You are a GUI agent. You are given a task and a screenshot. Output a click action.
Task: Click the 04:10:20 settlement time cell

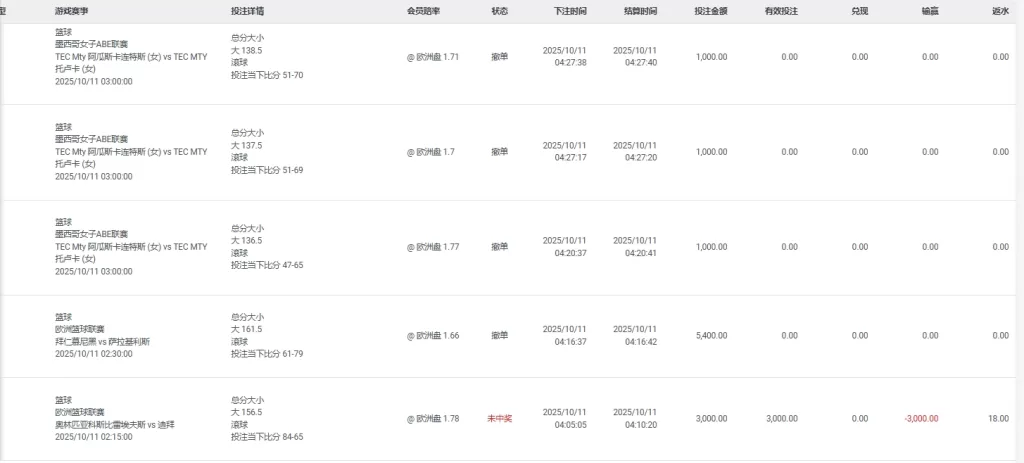pyautogui.click(x=634, y=424)
